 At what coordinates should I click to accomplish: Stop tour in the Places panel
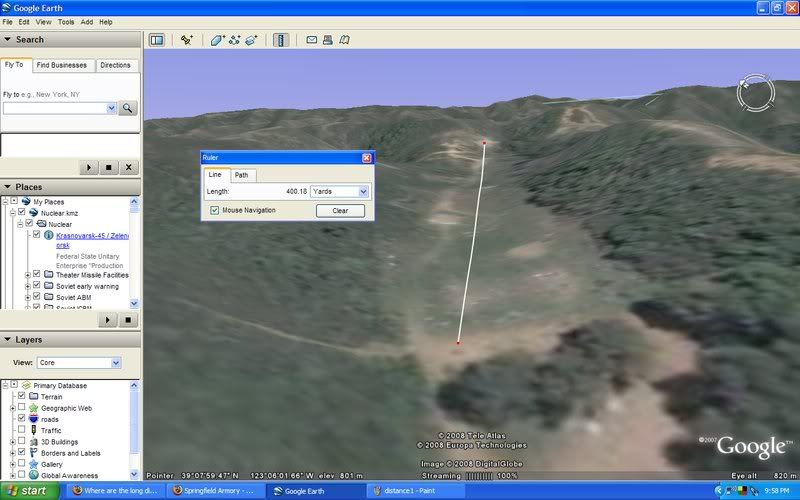pyautogui.click(x=128, y=320)
